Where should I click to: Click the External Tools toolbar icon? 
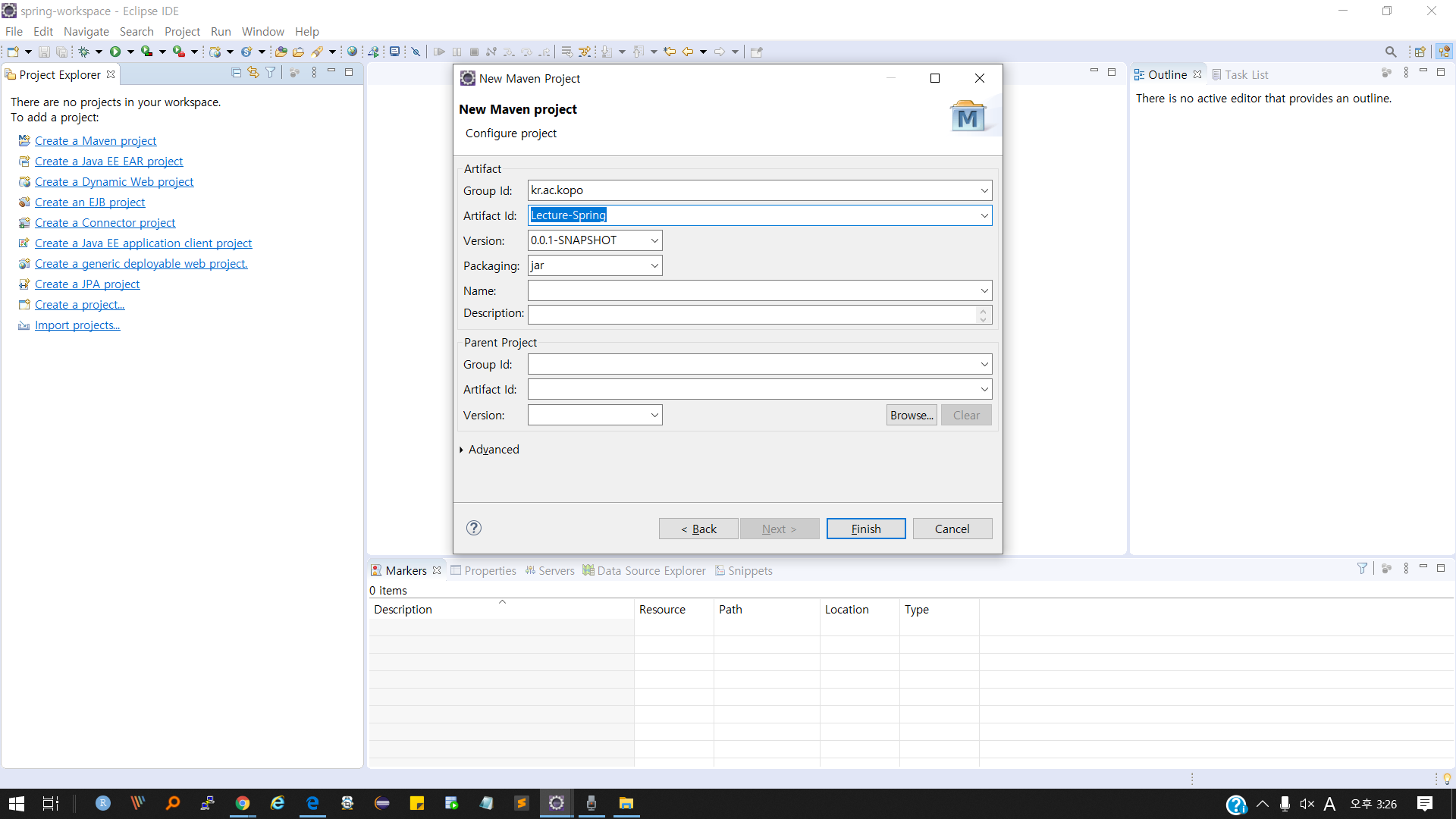pos(179,52)
